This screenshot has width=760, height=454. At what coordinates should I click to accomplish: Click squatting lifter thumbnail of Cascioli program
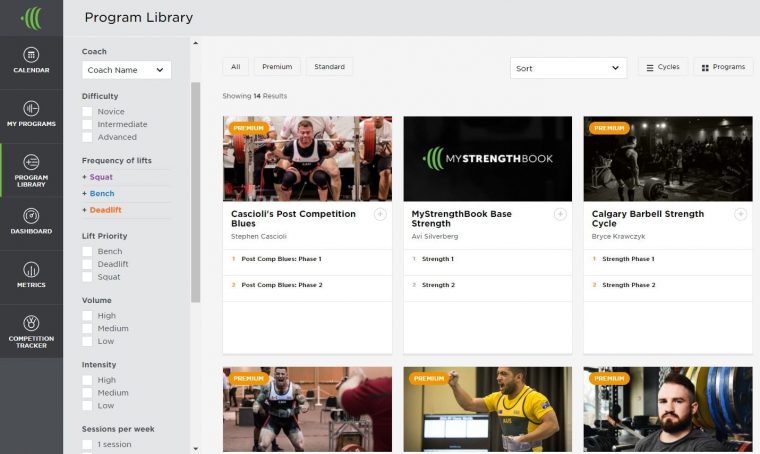tap(307, 158)
